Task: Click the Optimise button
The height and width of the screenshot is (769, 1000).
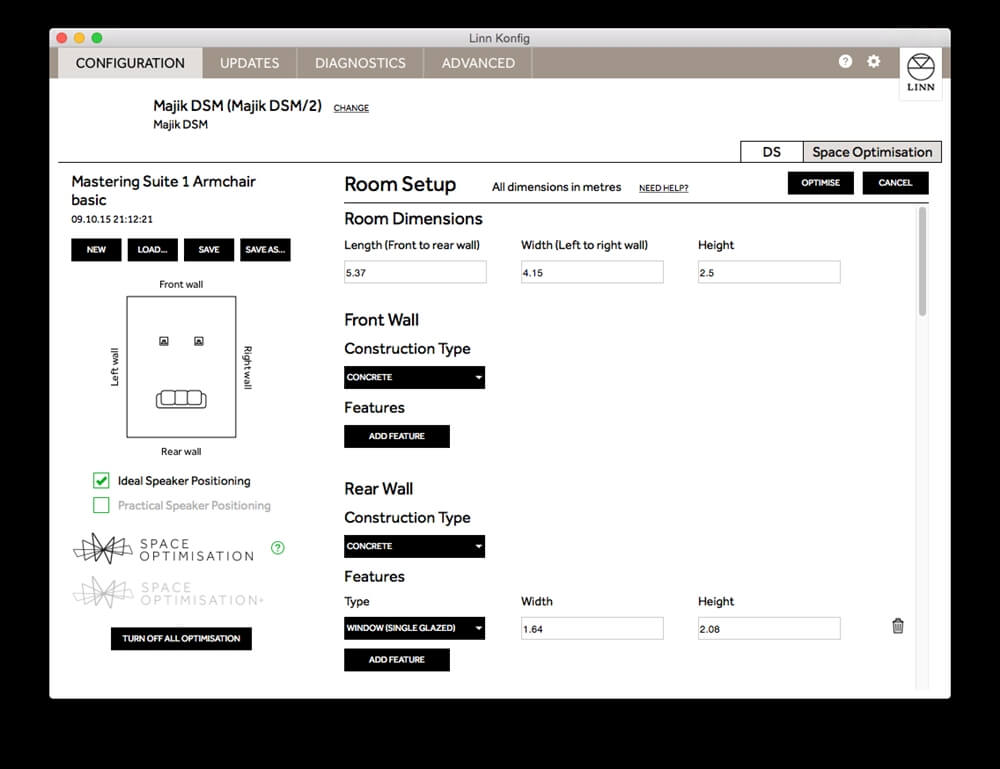Action: pyautogui.click(x=821, y=183)
